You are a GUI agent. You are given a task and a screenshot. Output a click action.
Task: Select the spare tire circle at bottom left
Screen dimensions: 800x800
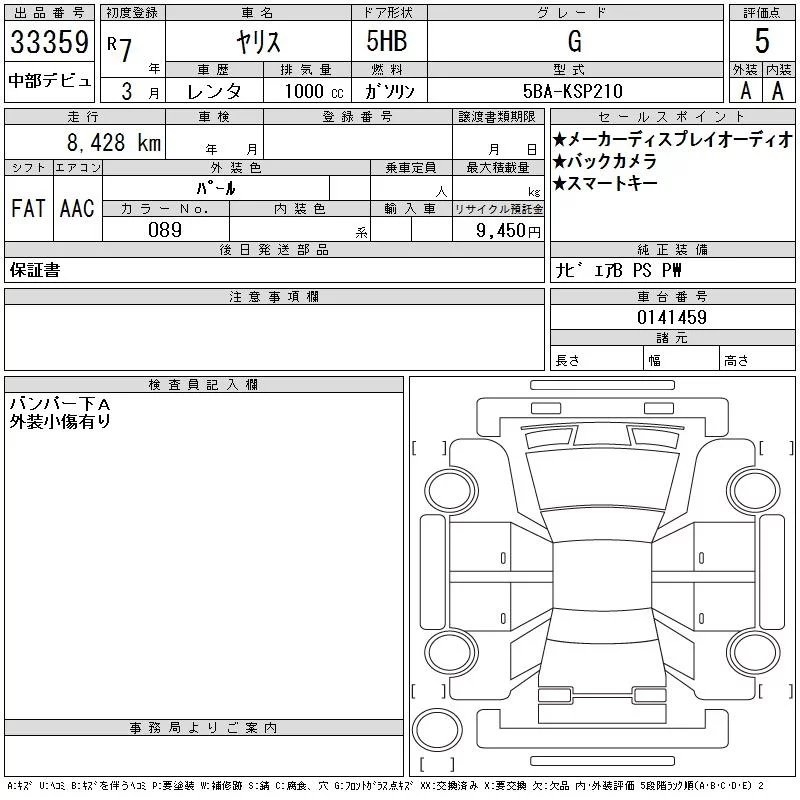(x=437, y=730)
